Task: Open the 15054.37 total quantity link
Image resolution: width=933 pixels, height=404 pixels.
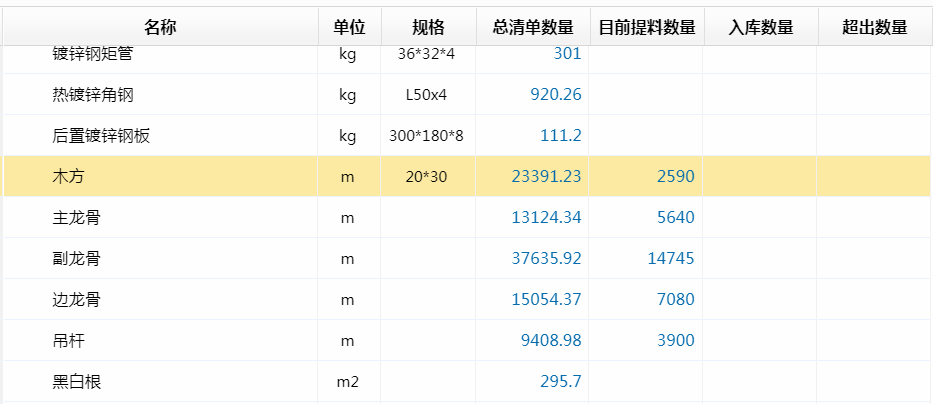Action: [x=546, y=299]
